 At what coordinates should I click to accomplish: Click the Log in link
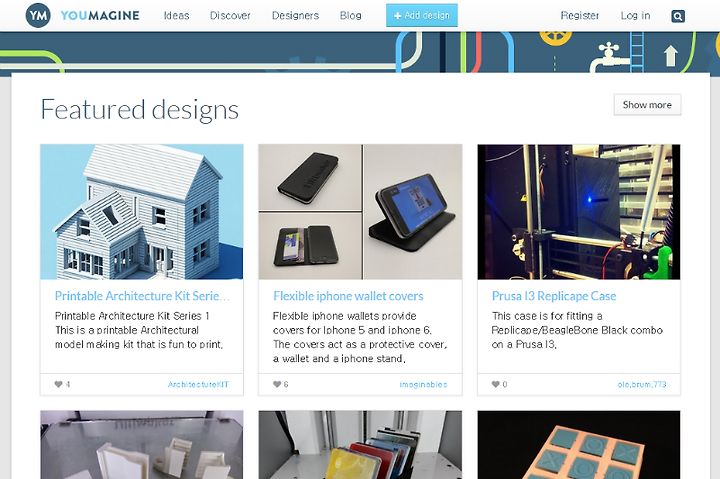pyautogui.click(x=635, y=16)
